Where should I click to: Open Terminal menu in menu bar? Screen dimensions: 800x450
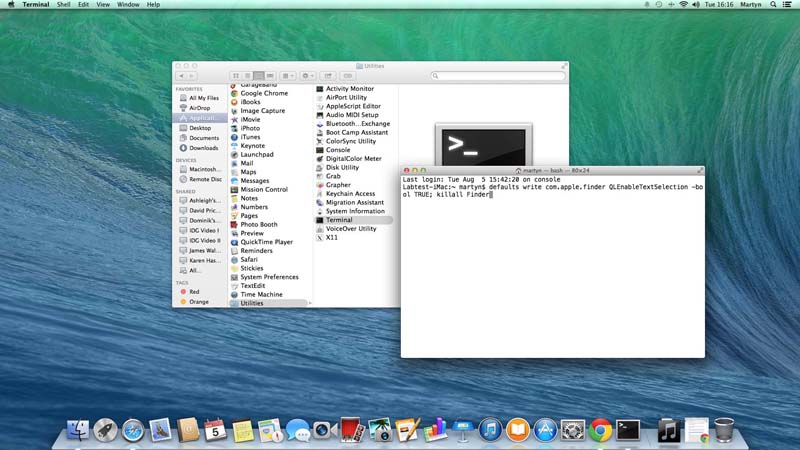[x=36, y=4]
